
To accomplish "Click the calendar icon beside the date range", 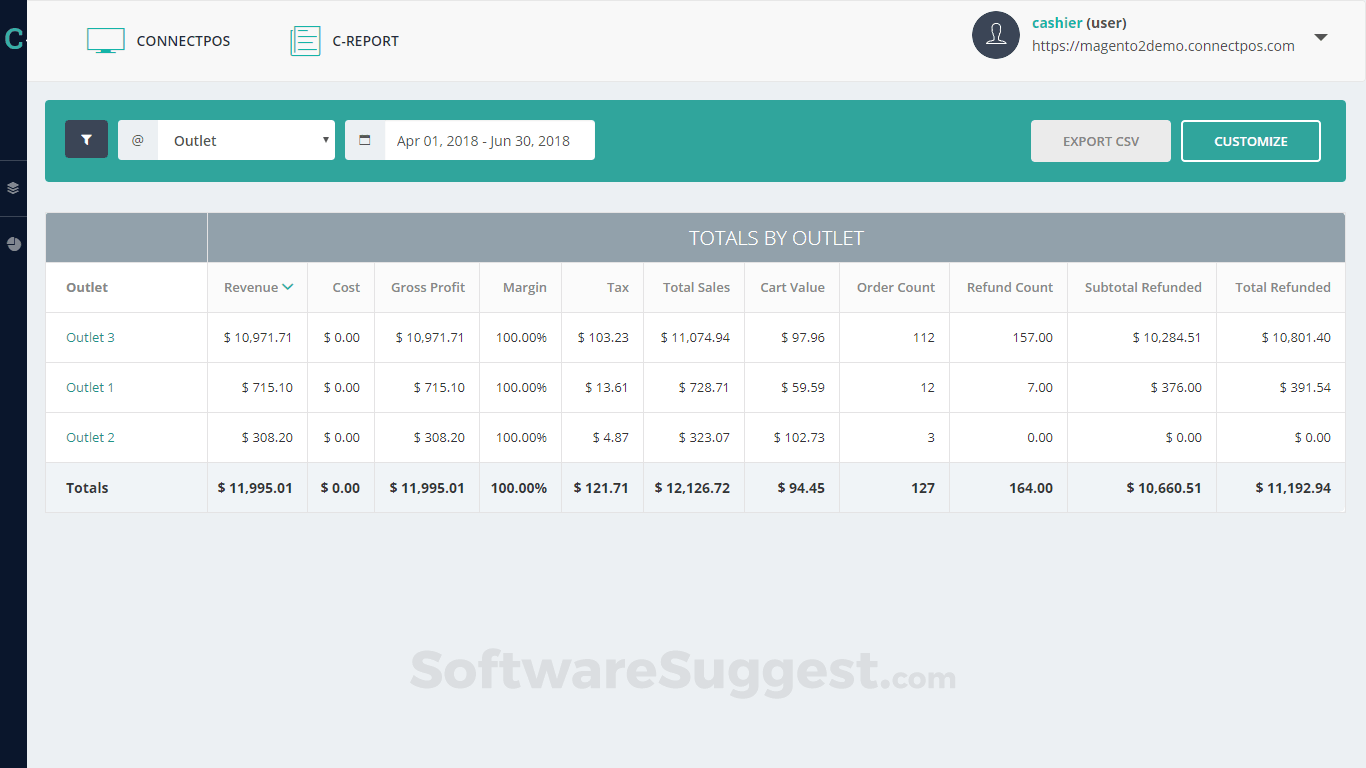I will pyautogui.click(x=364, y=139).
